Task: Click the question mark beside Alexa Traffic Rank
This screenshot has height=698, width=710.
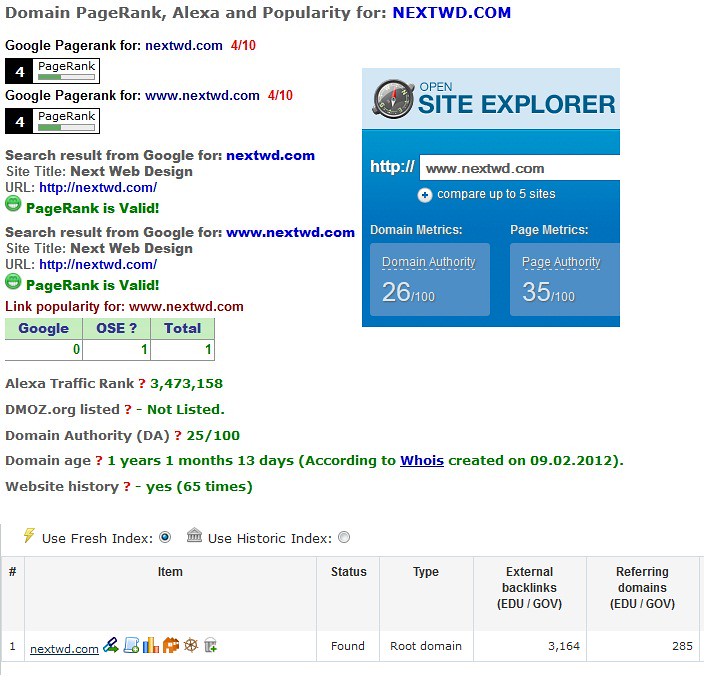Action: (142, 384)
